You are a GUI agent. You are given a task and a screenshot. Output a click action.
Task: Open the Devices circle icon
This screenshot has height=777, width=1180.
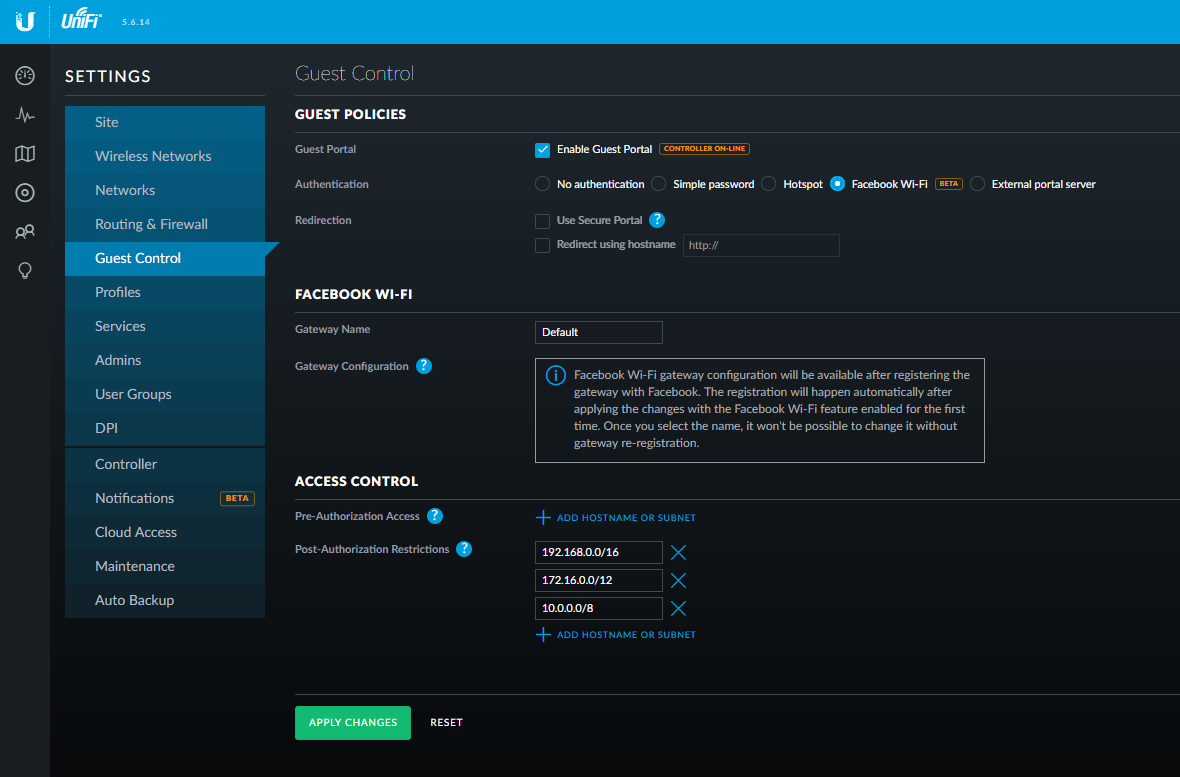[x=25, y=193]
